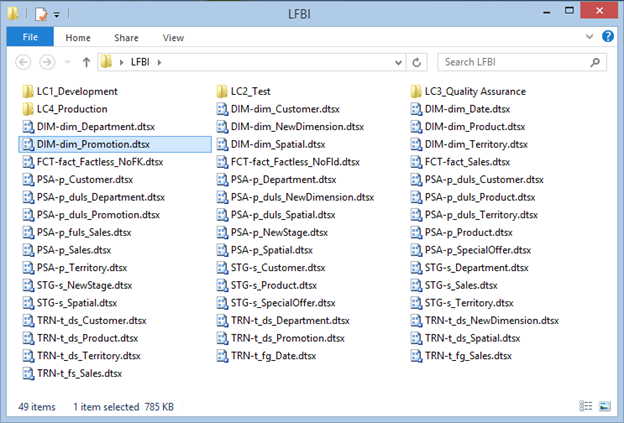Select the TRN-t_fs_Sales.dtsx file icon
Image resolution: width=624 pixels, height=423 pixels.
pos(28,373)
